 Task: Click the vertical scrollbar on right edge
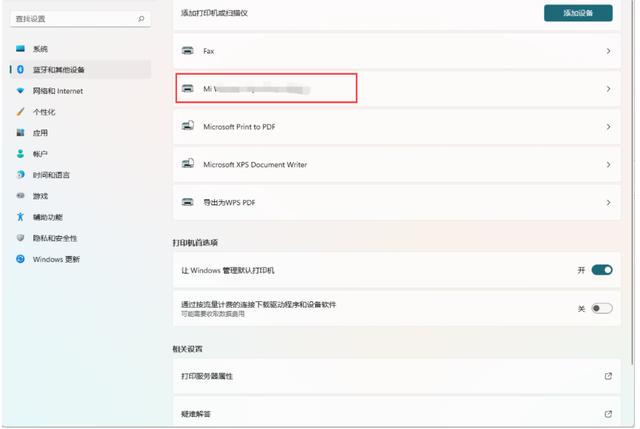pyautogui.click(x=633, y=182)
